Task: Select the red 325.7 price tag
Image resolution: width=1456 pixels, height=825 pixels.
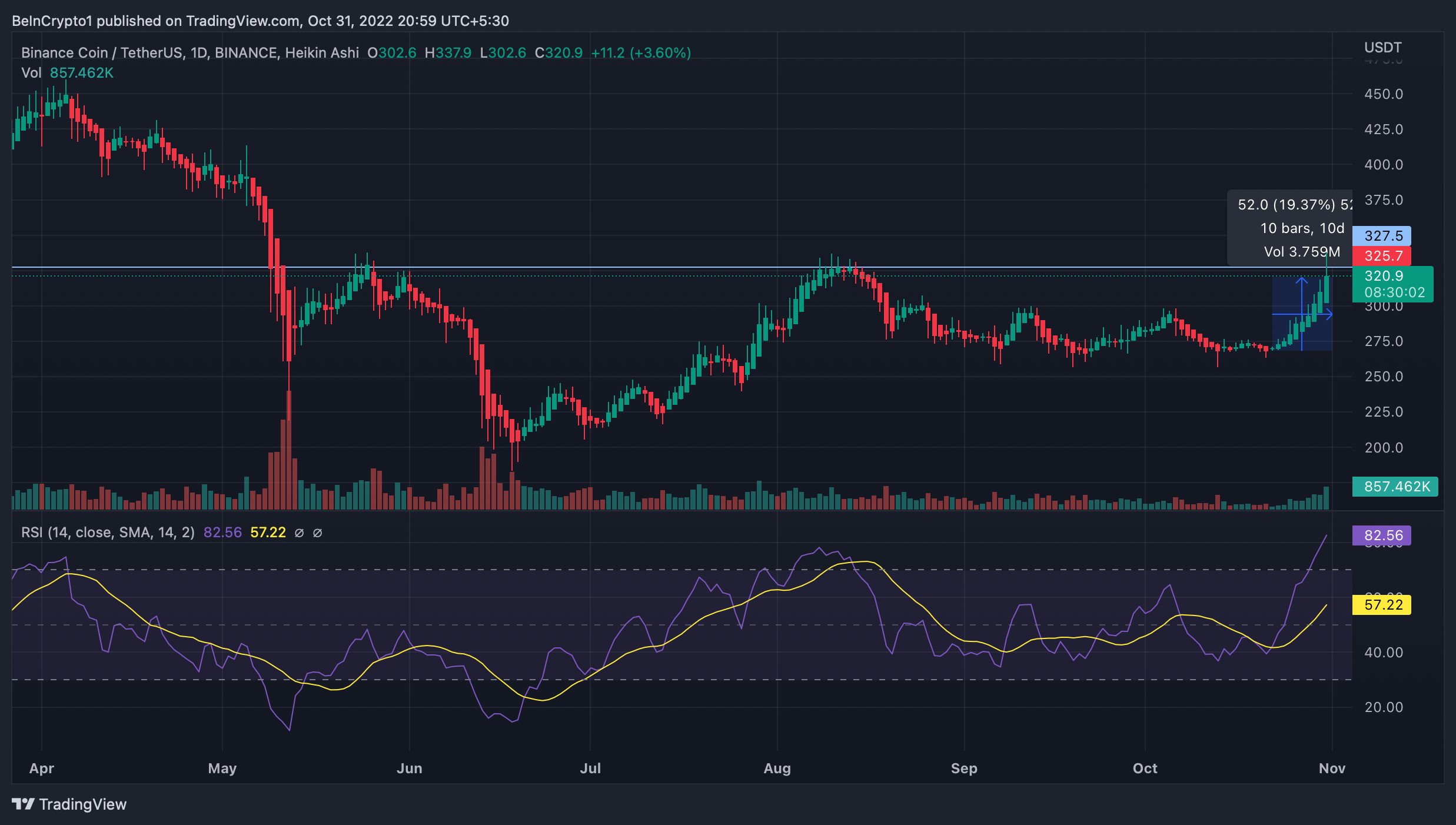Action: click(x=1382, y=256)
